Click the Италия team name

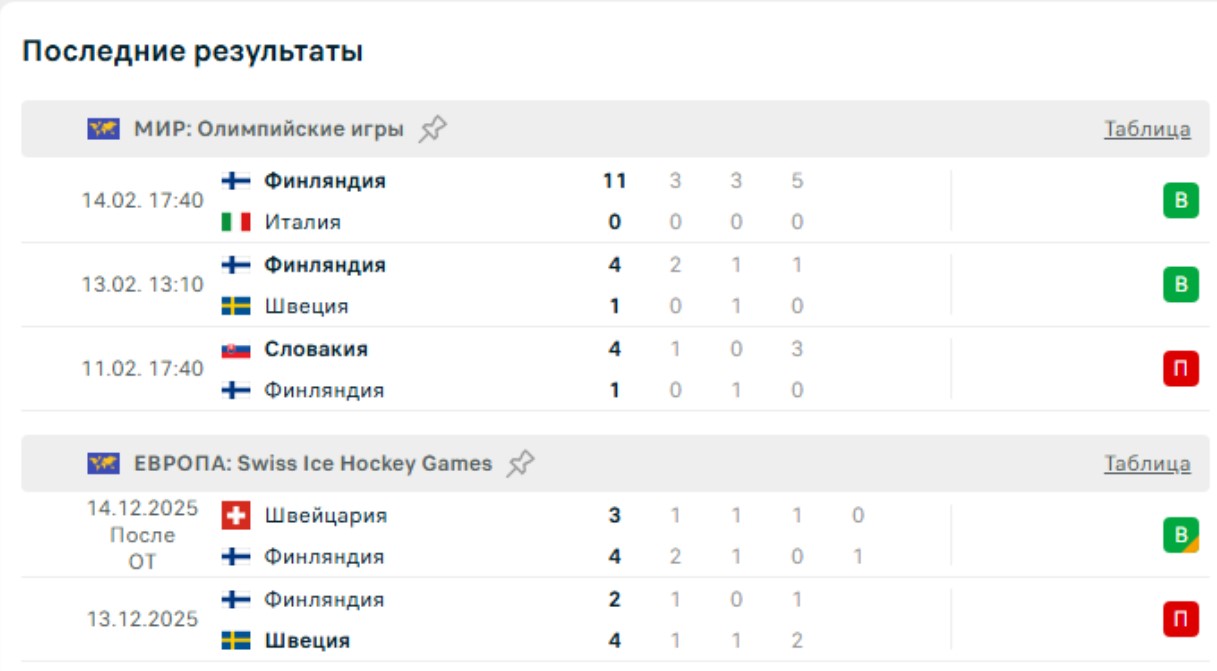pos(302,222)
